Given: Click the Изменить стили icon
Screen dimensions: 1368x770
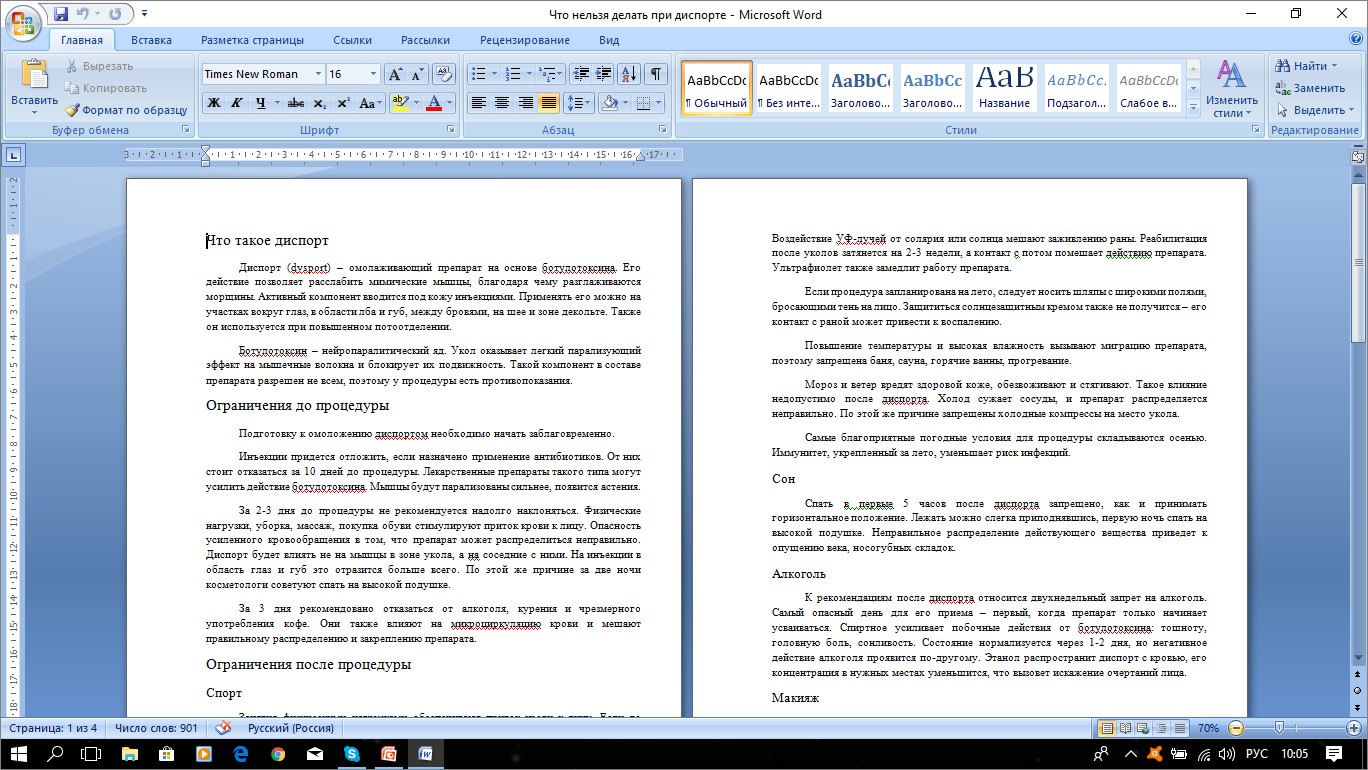Looking at the screenshot, I should 1231,76.
